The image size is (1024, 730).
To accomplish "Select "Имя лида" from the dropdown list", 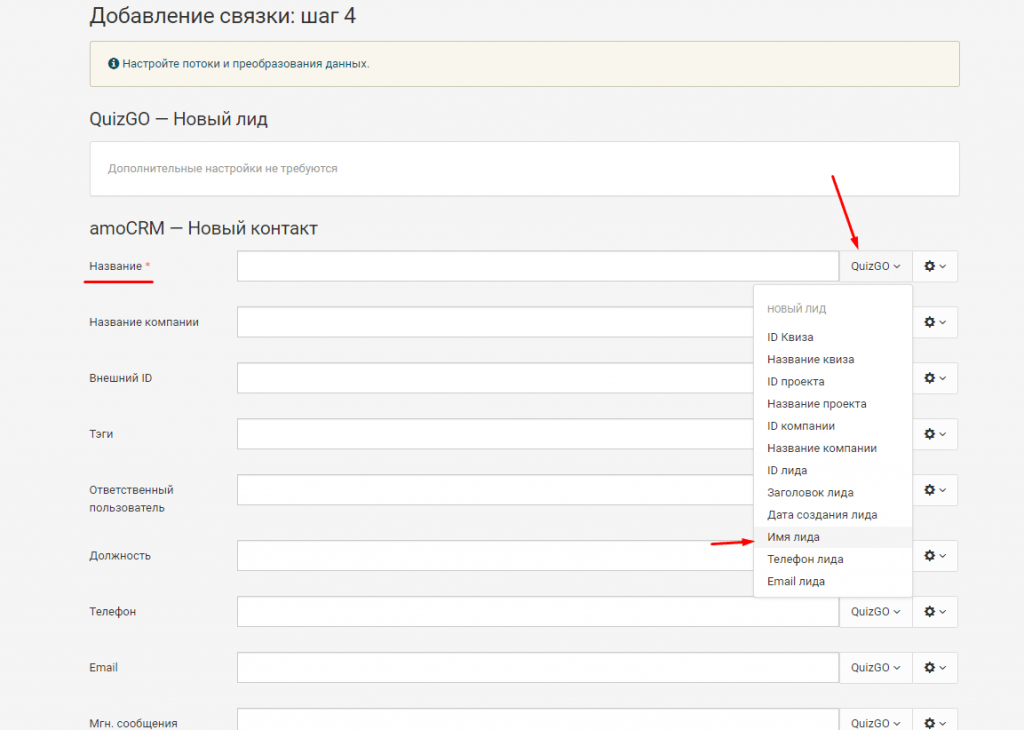I will (x=793, y=537).
